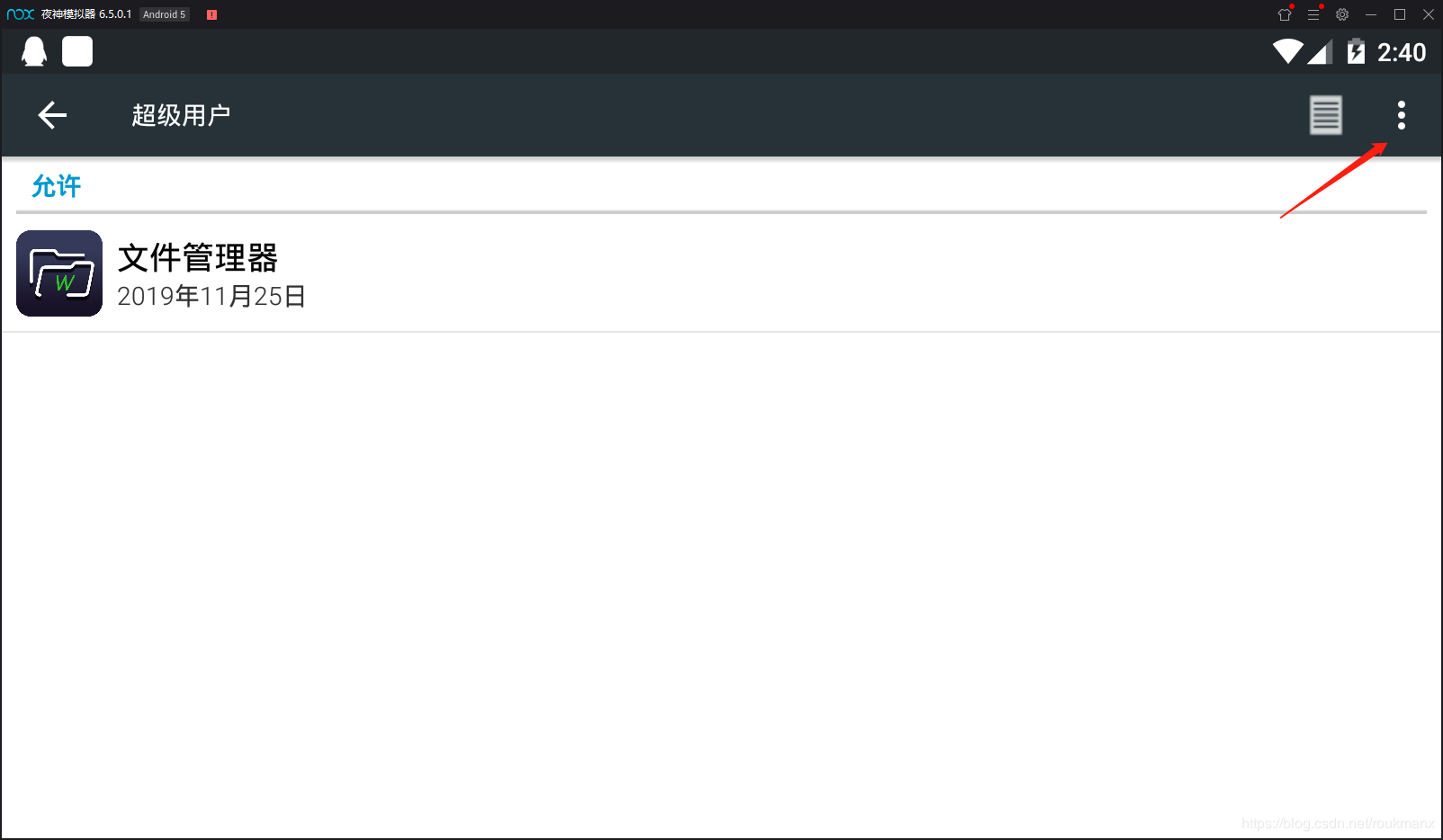Click the 超级用户 title text
This screenshot has width=1443, height=840.
pyautogui.click(x=181, y=115)
